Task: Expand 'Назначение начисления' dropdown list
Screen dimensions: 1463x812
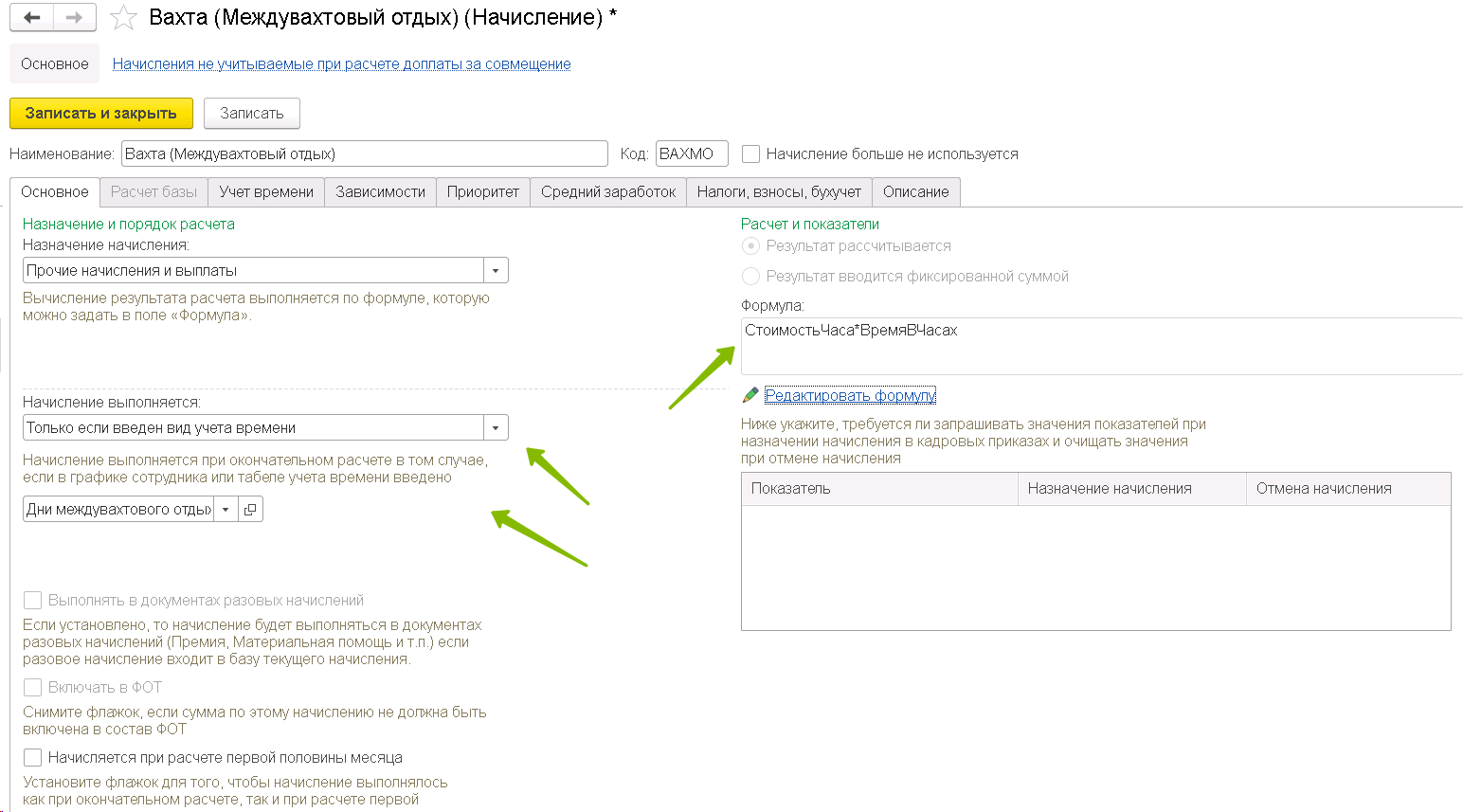Action: 496,271
